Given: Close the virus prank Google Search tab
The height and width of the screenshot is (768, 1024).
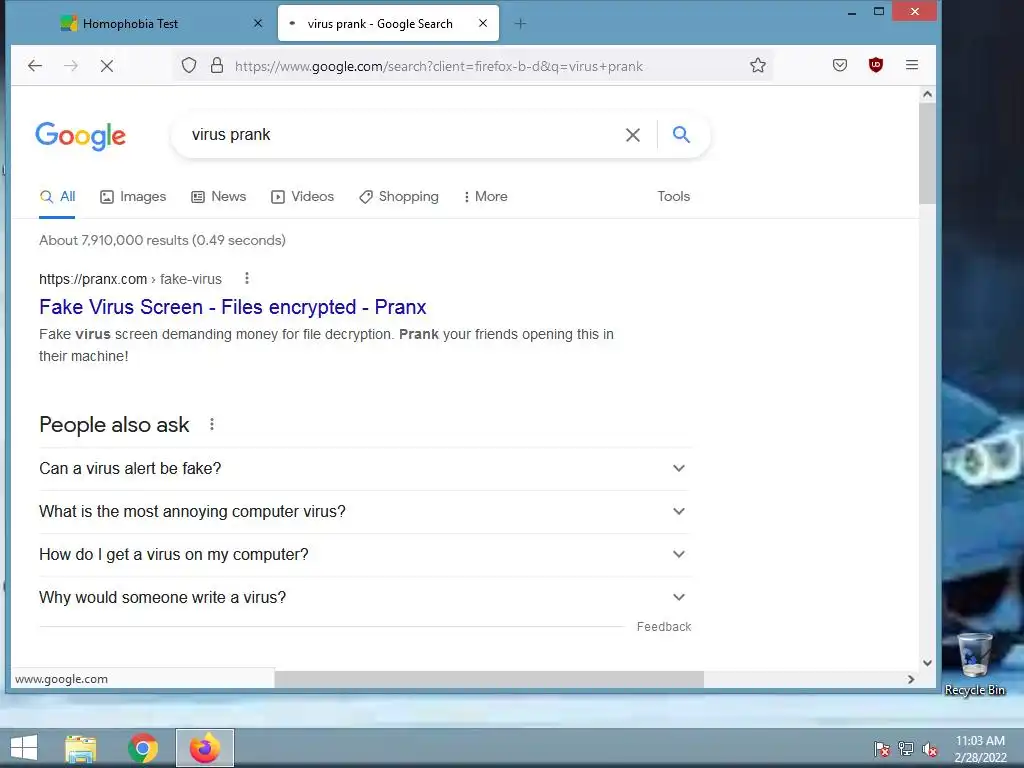Looking at the screenshot, I should 483,24.
